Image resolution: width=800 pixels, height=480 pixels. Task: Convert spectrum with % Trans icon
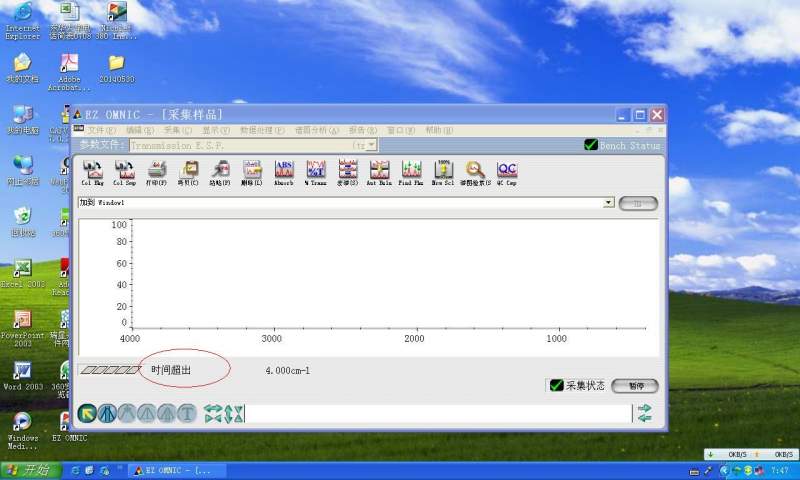pos(316,173)
